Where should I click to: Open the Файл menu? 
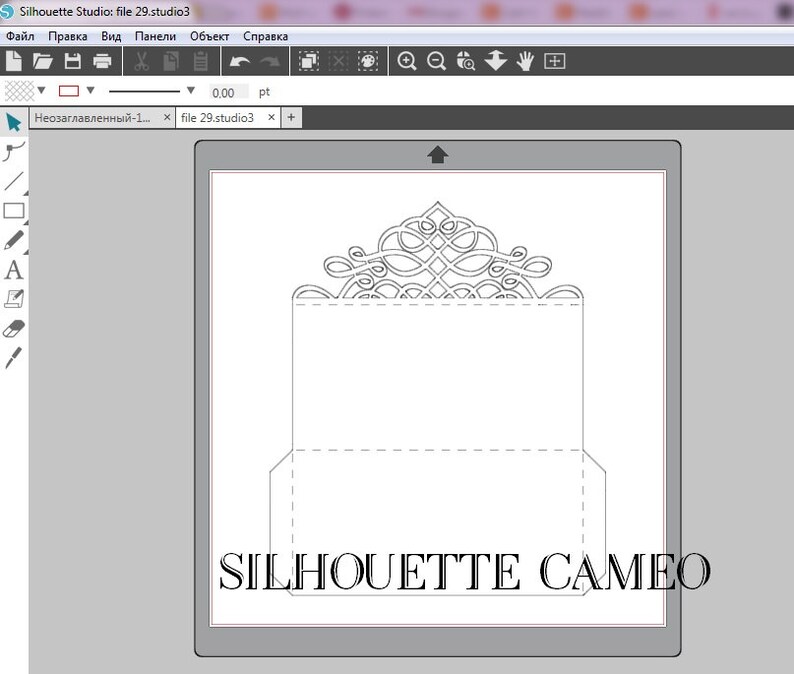coord(20,36)
